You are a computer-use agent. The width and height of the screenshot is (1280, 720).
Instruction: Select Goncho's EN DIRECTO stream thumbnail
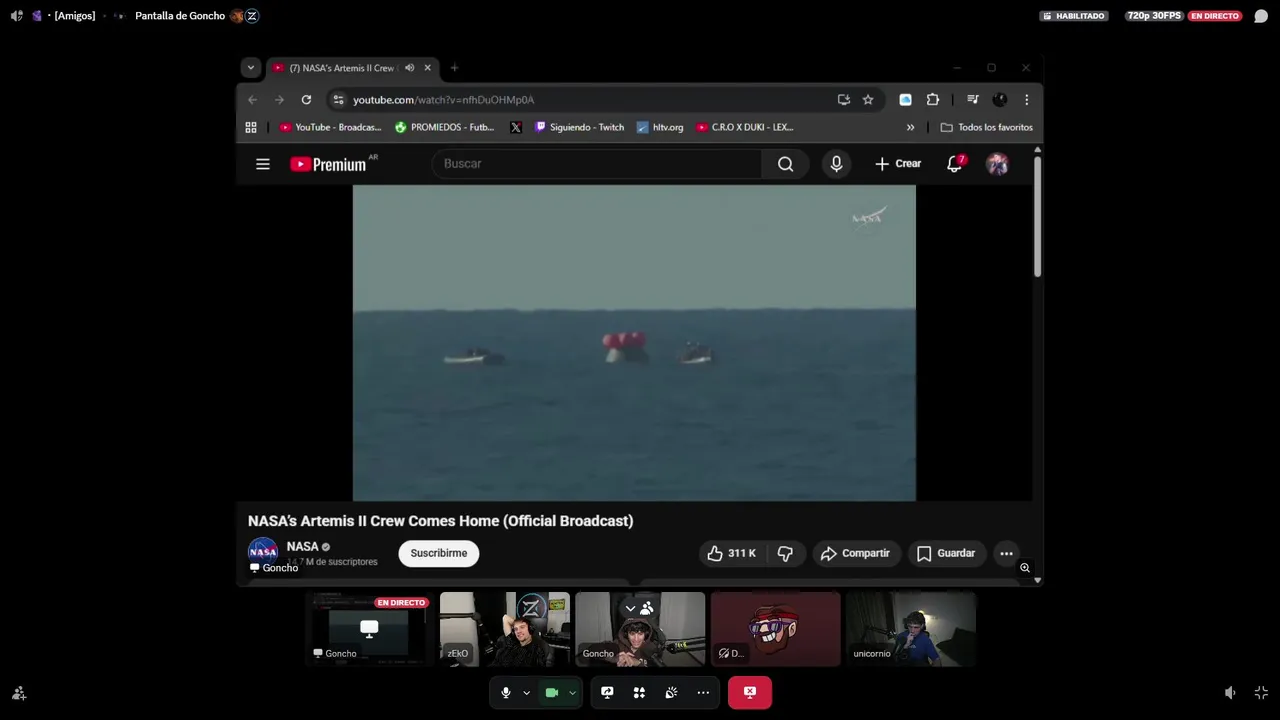coord(369,629)
